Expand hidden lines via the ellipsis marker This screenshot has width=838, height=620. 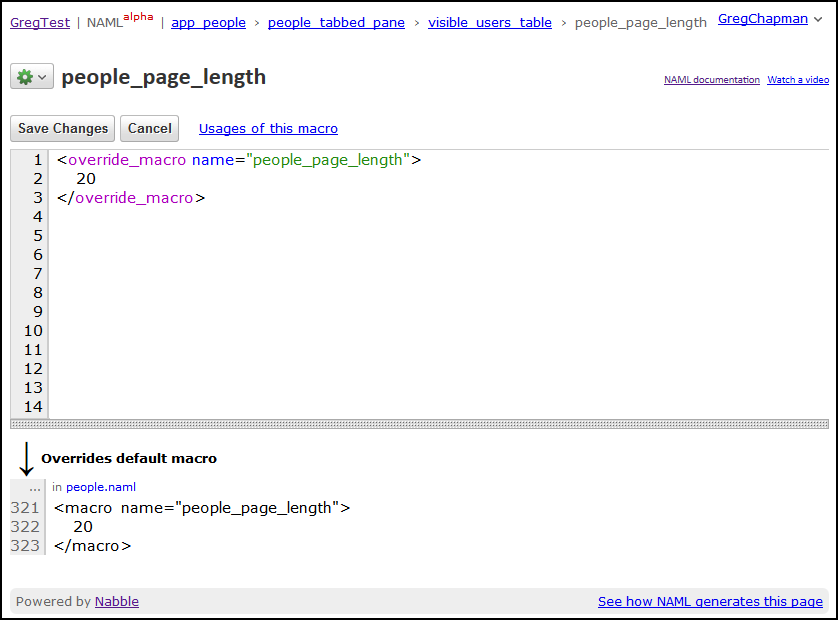pyautogui.click(x=35, y=487)
